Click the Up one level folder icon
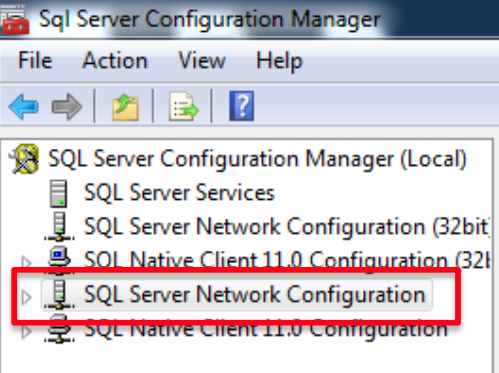 point(125,107)
